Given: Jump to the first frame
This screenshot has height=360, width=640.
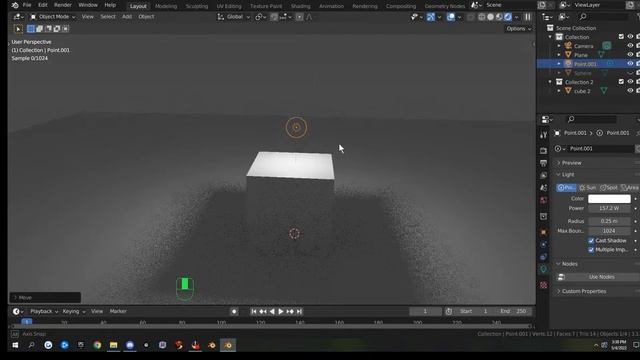Looking at the screenshot, I should point(253,311).
